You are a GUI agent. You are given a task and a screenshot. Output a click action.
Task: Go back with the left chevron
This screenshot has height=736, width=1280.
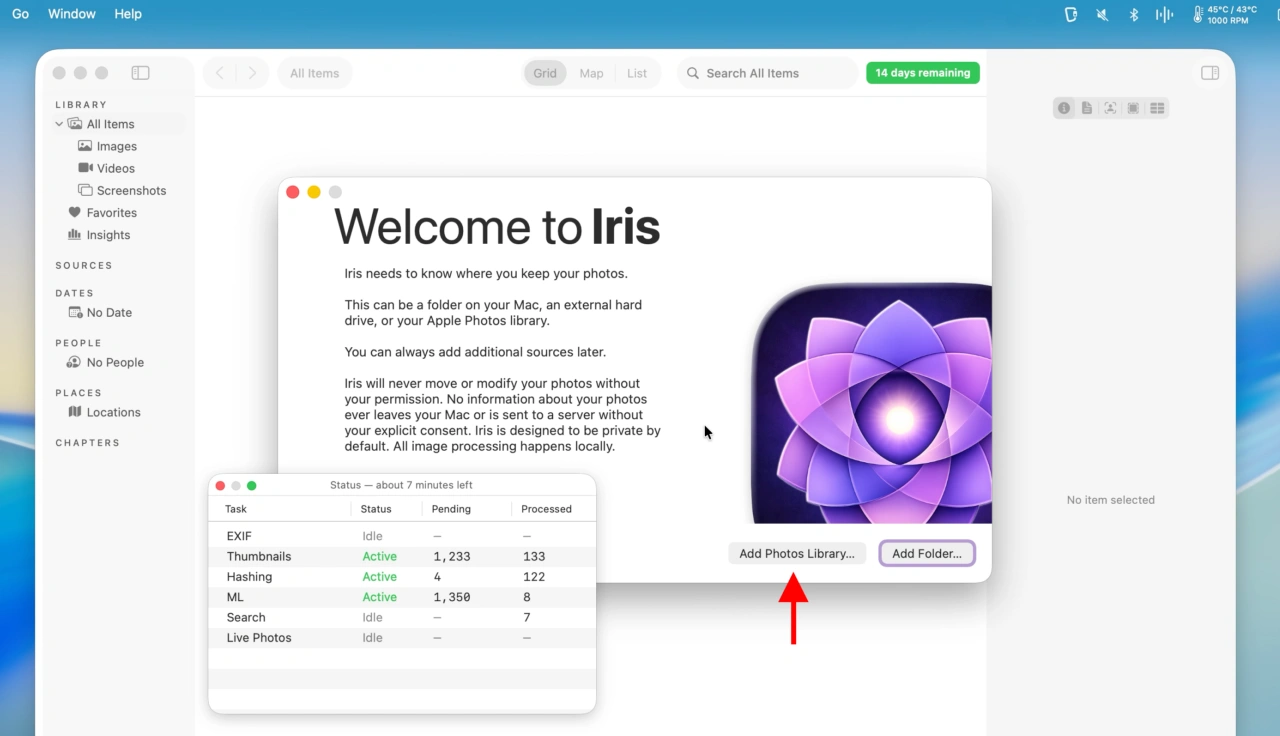pos(220,73)
